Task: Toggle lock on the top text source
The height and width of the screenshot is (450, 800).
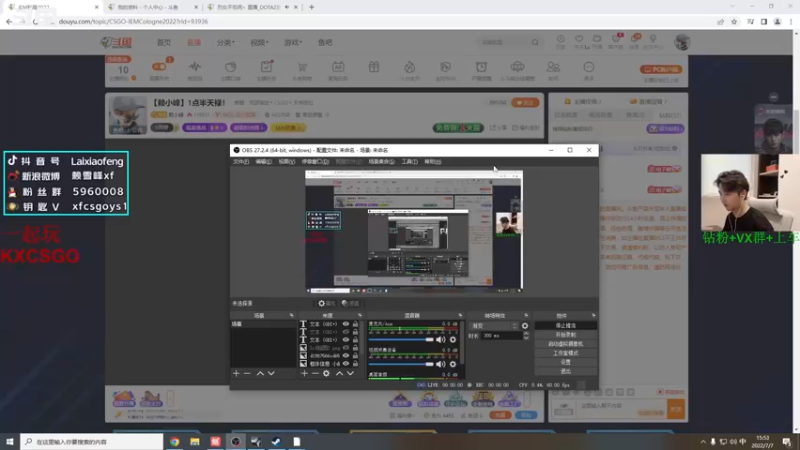Action: [355, 324]
